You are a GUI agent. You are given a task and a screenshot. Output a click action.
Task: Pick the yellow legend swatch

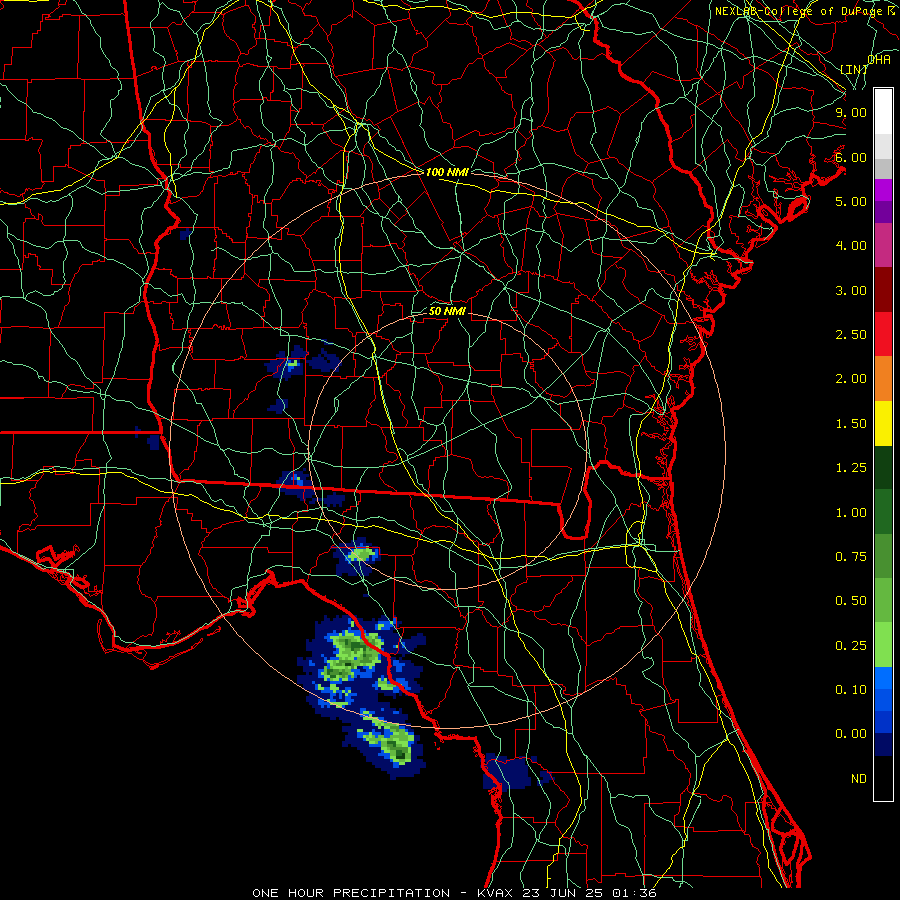coord(883,423)
